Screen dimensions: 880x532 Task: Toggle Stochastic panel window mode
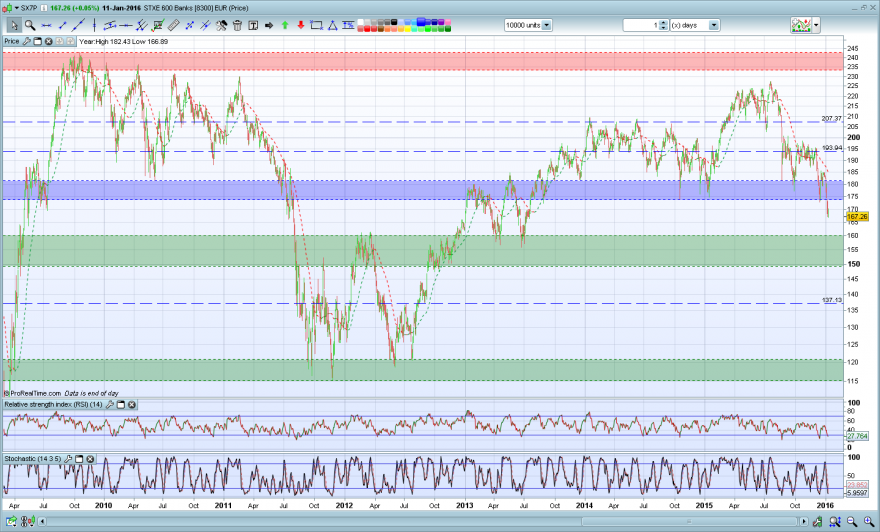79,459
